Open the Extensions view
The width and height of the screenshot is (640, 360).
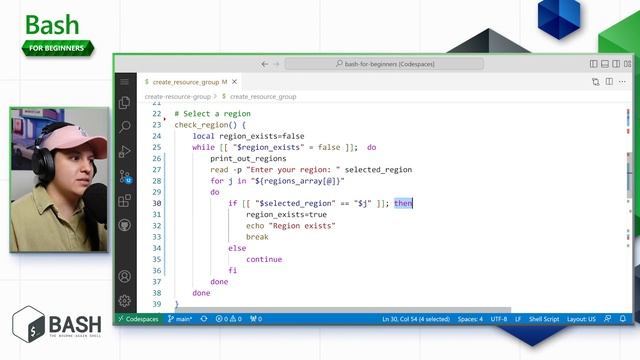124,201
